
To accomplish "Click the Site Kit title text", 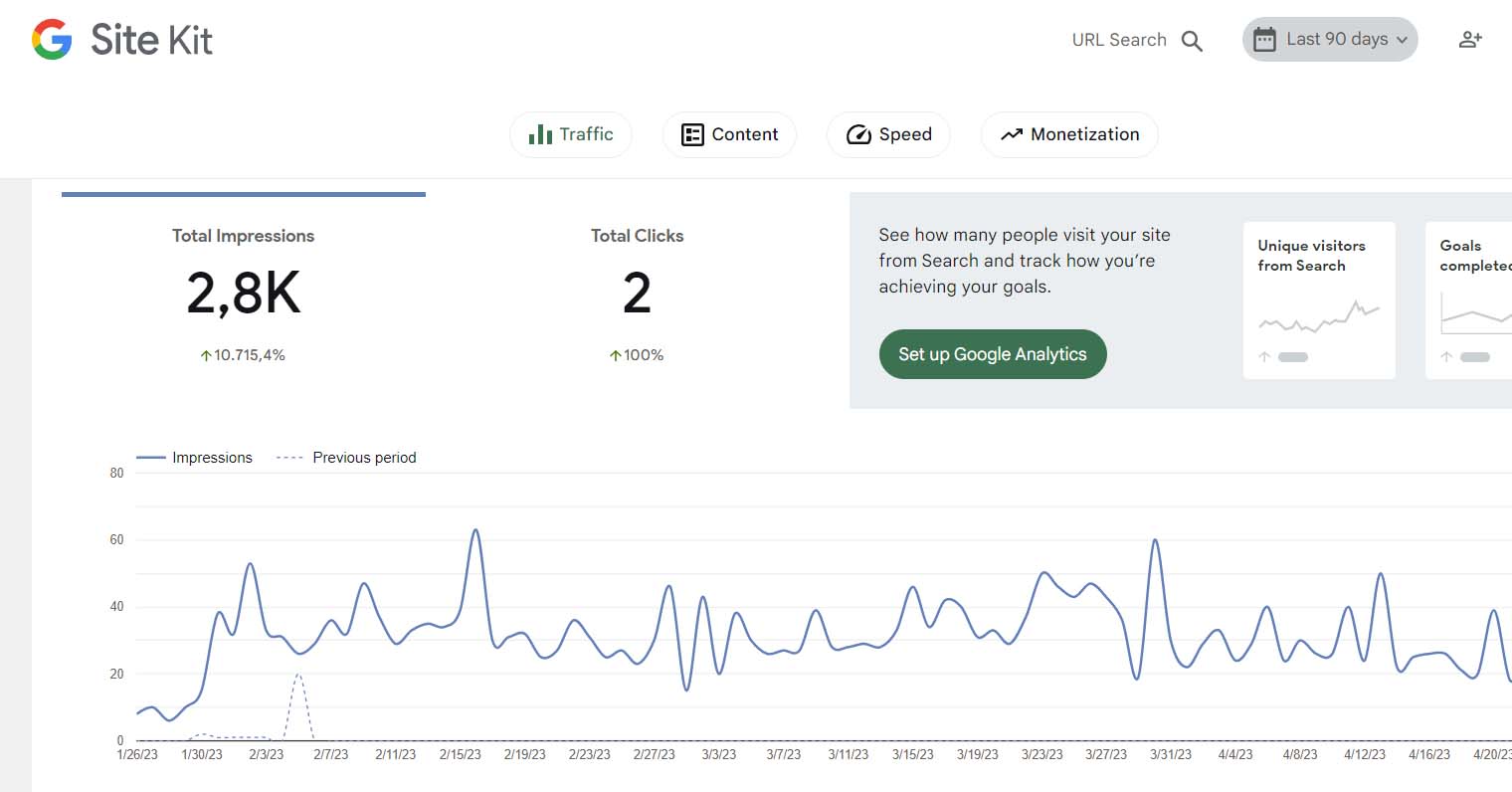I will point(151,40).
